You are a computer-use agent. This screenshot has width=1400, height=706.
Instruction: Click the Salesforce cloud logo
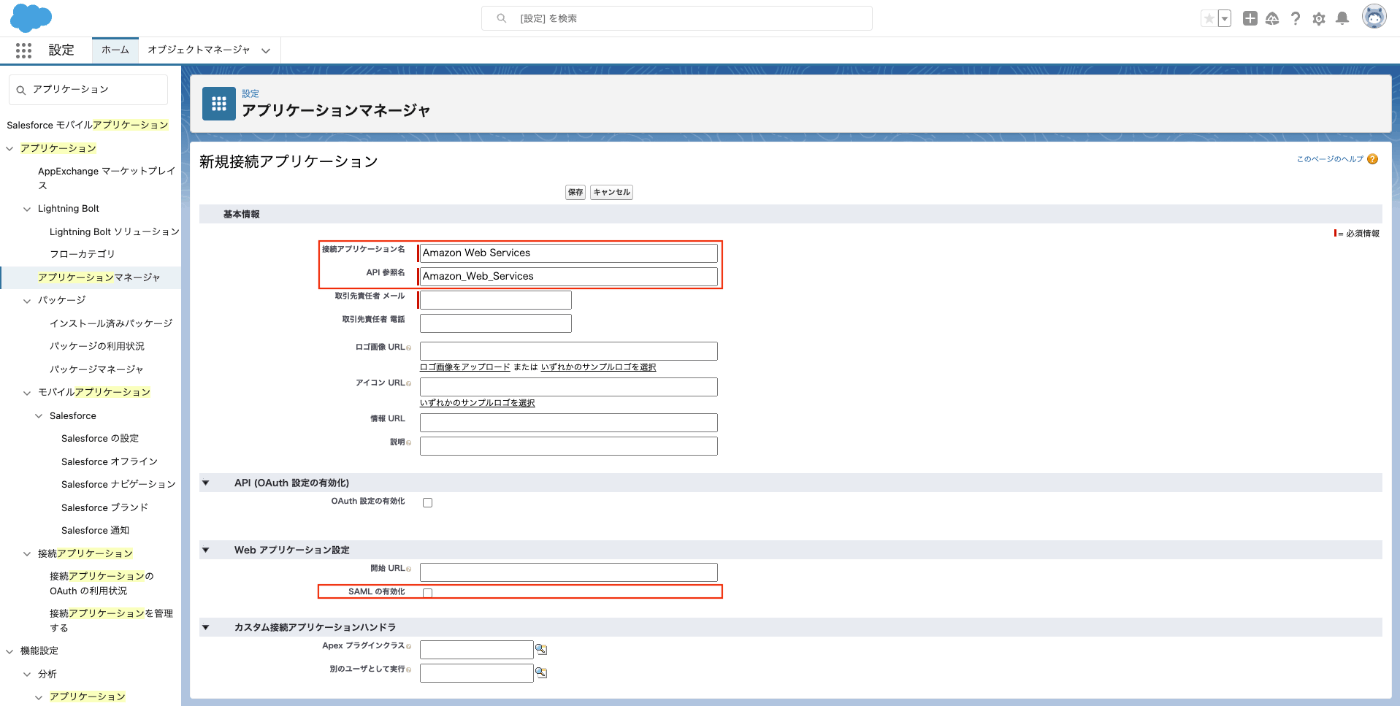coord(31,18)
